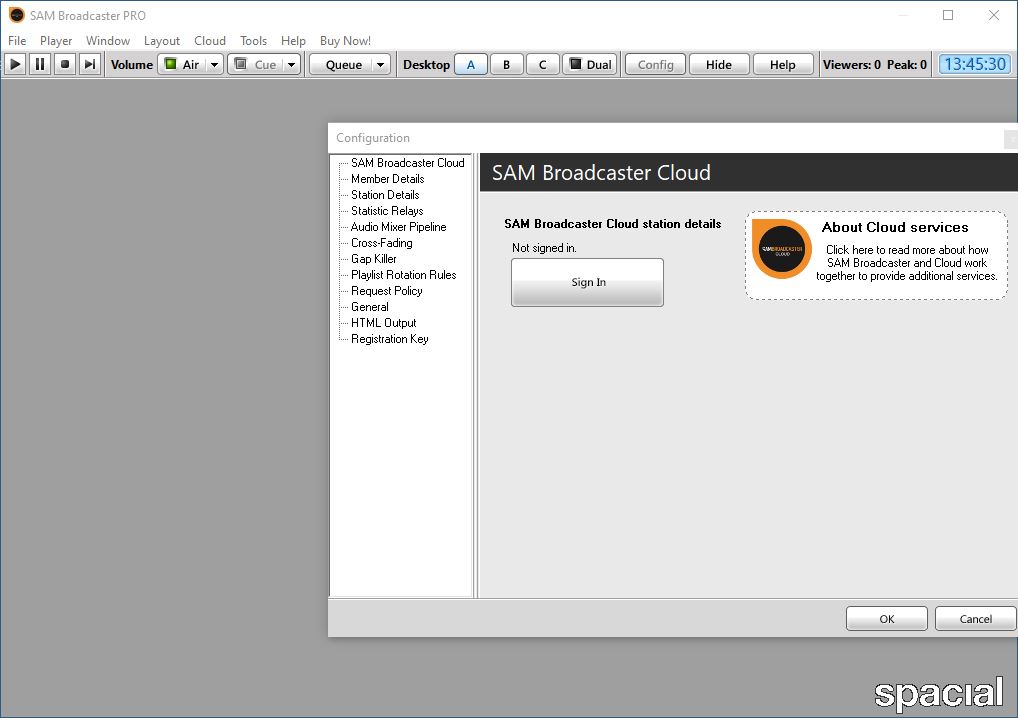Click the Config toolbar button
This screenshot has width=1018, height=718.
click(655, 64)
